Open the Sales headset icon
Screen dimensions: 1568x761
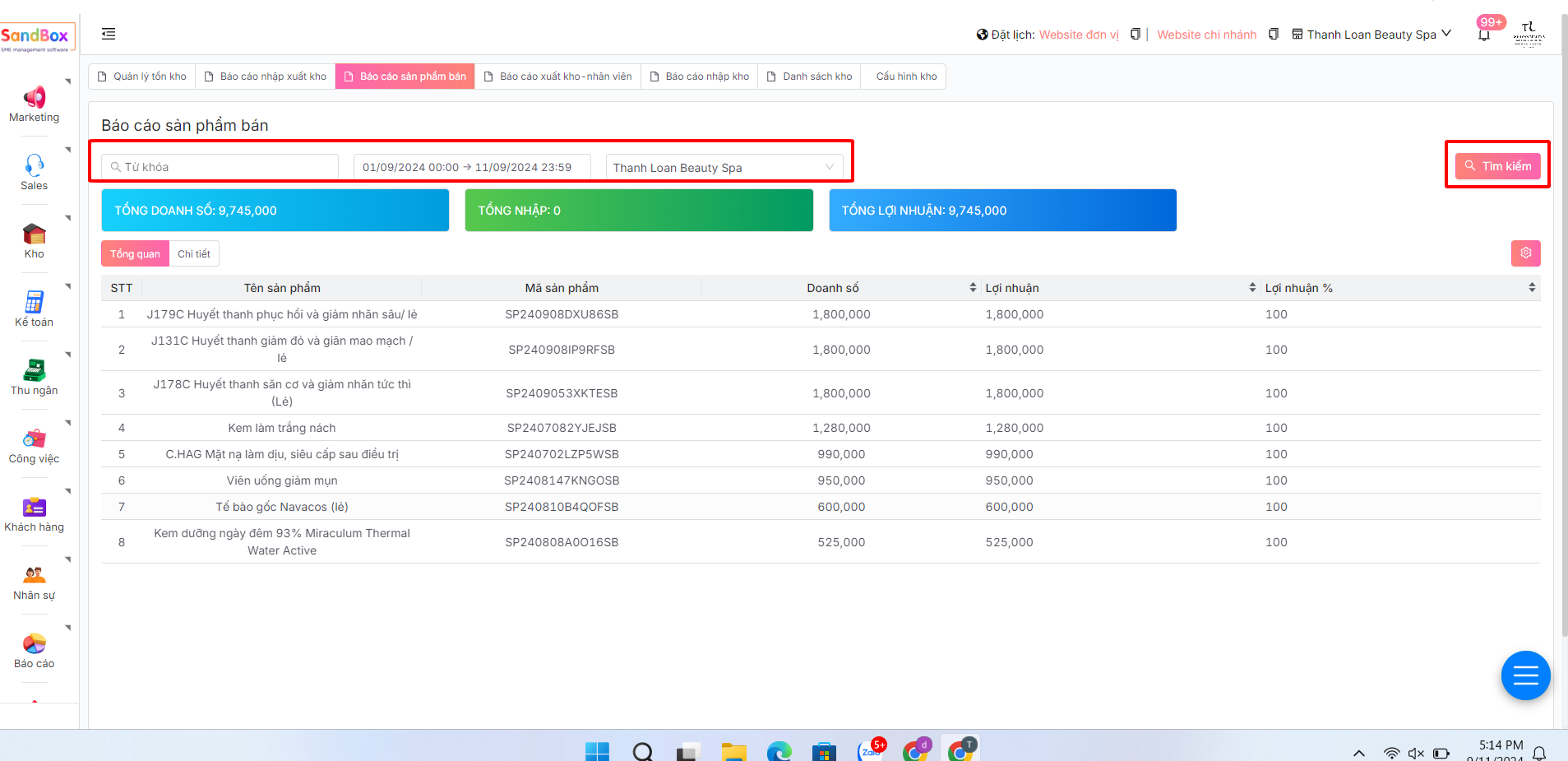[34, 166]
